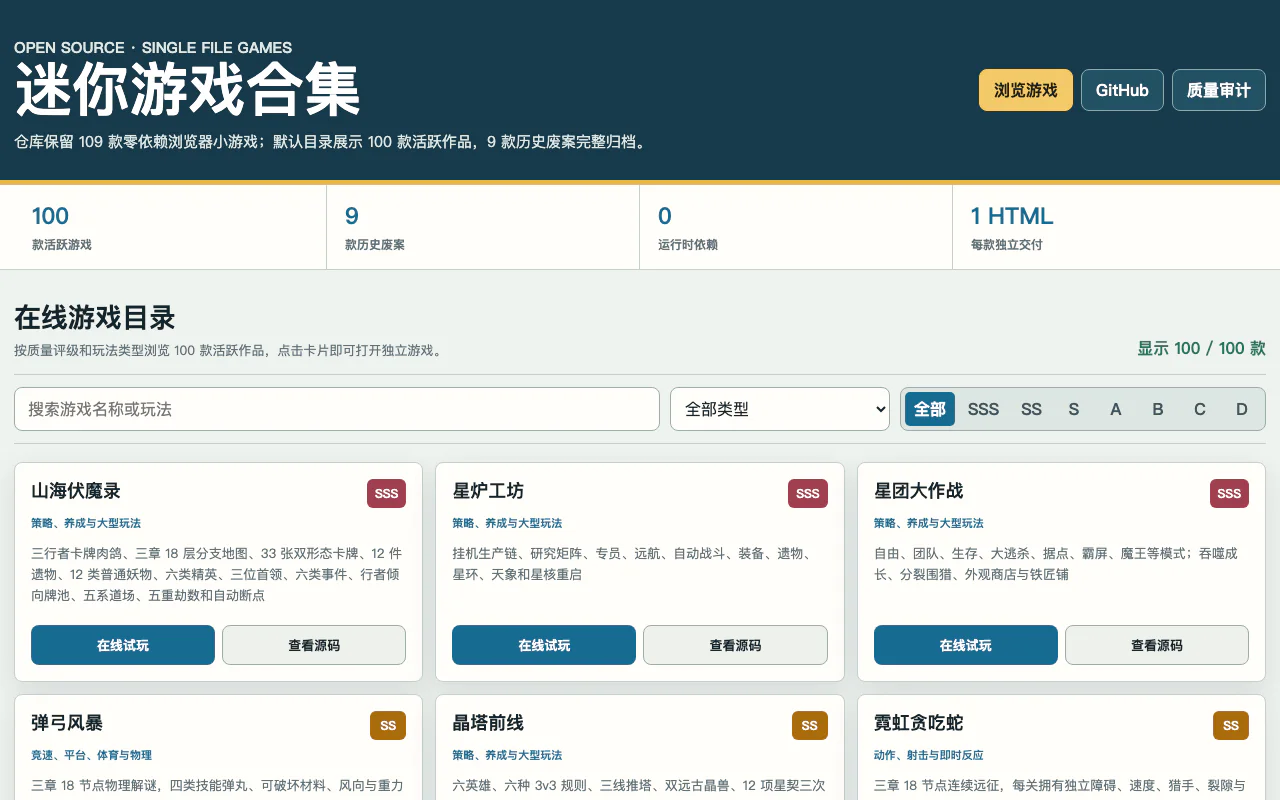Image resolution: width=1280 pixels, height=800 pixels.
Task: Filter games by SSS rating
Action: point(983,409)
